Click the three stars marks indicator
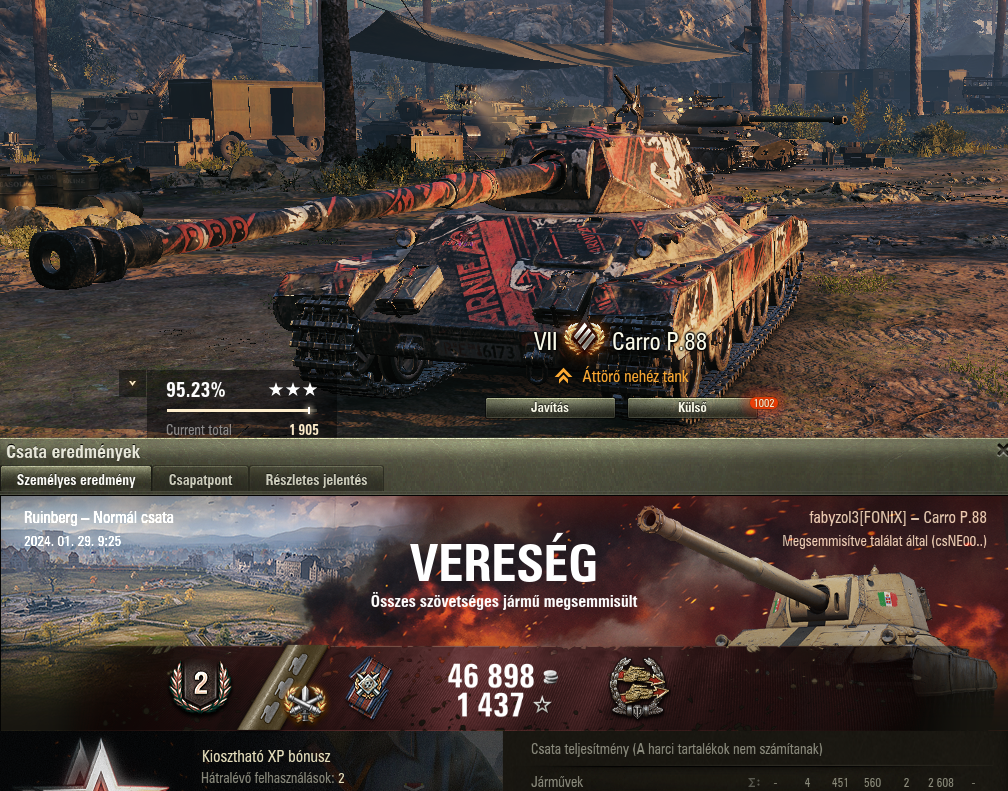This screenshot has width=1008, height=791. pyautogui.click(x=292, y=390)
